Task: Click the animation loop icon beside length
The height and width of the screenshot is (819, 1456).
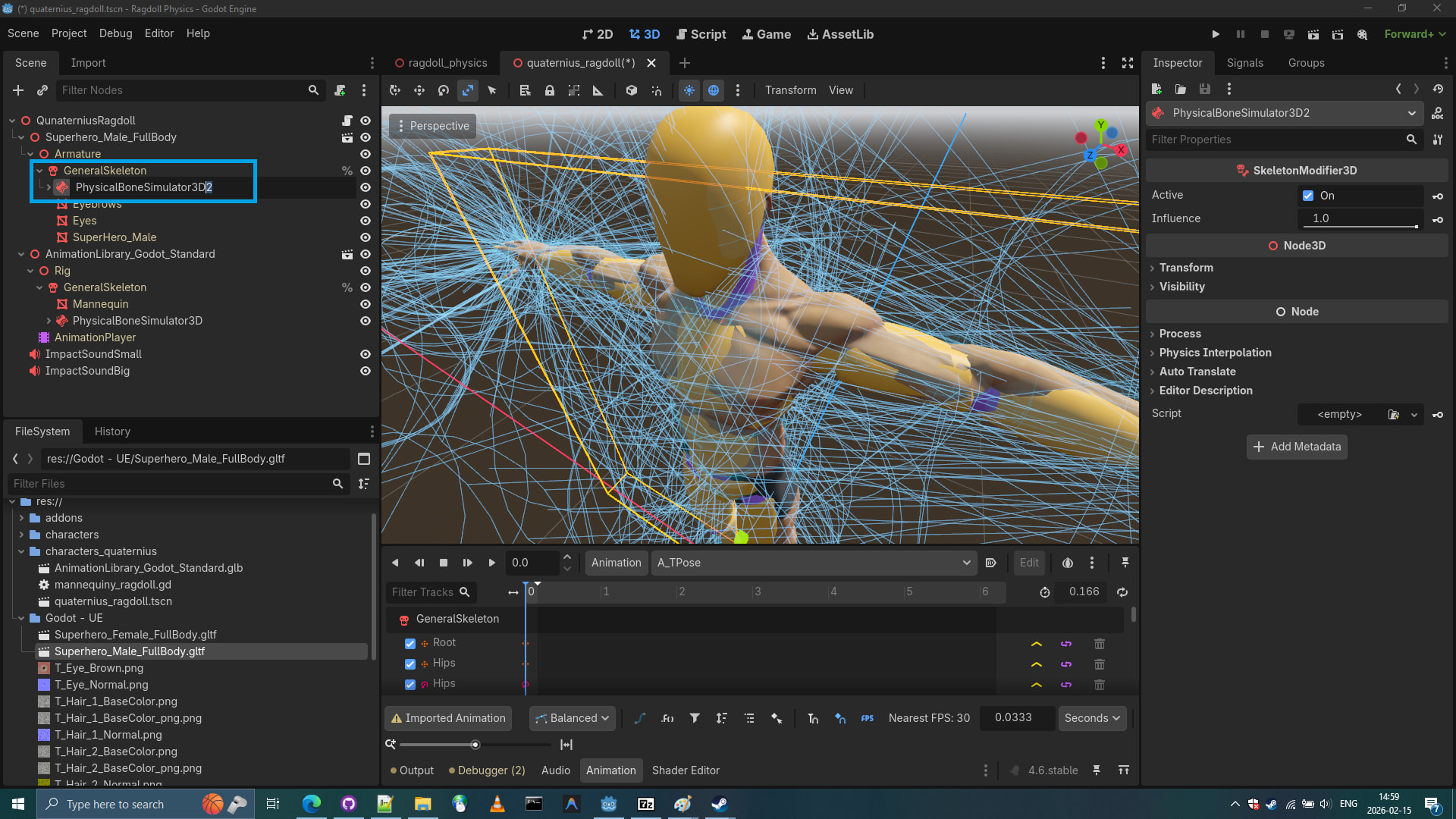Action: [x=1122, y=592]
